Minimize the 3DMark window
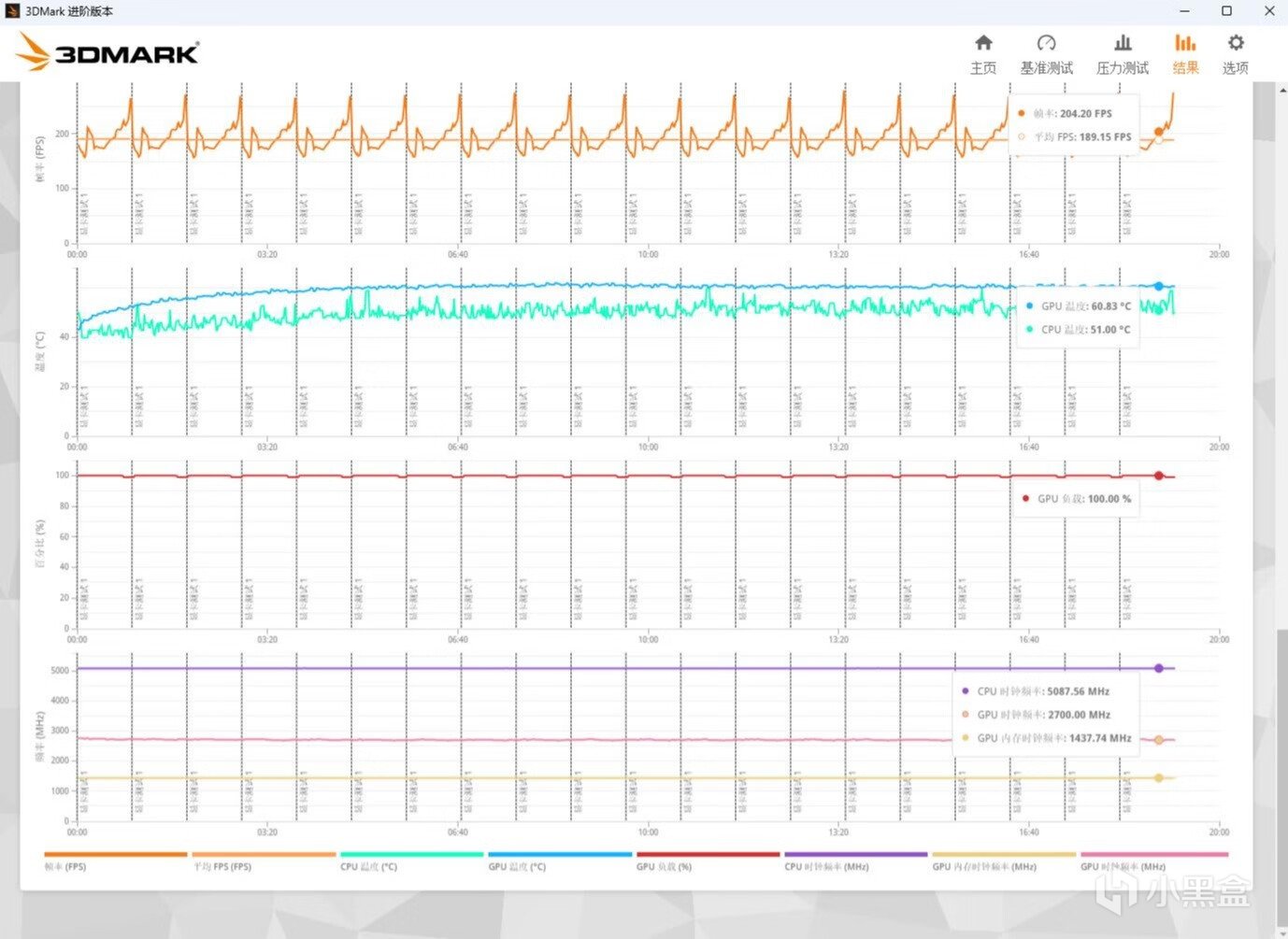 tap(1184, 11)
